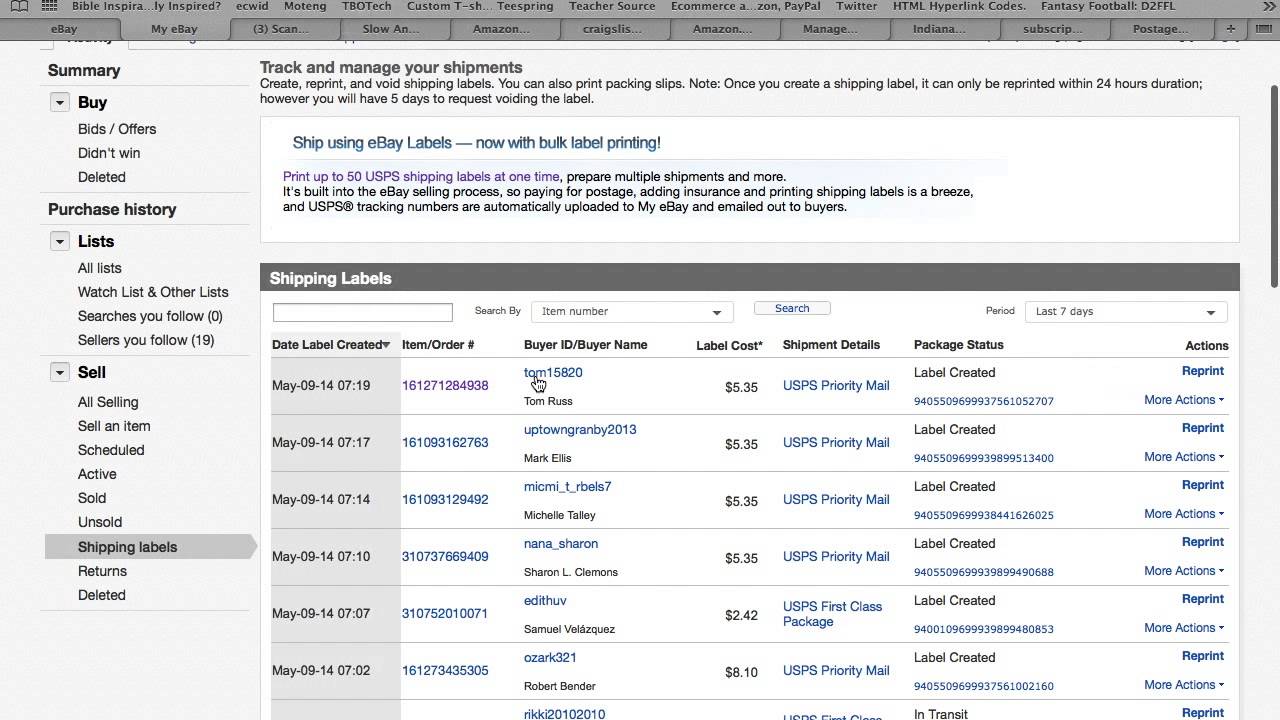Open Returns in sidebar

point(102,571)
